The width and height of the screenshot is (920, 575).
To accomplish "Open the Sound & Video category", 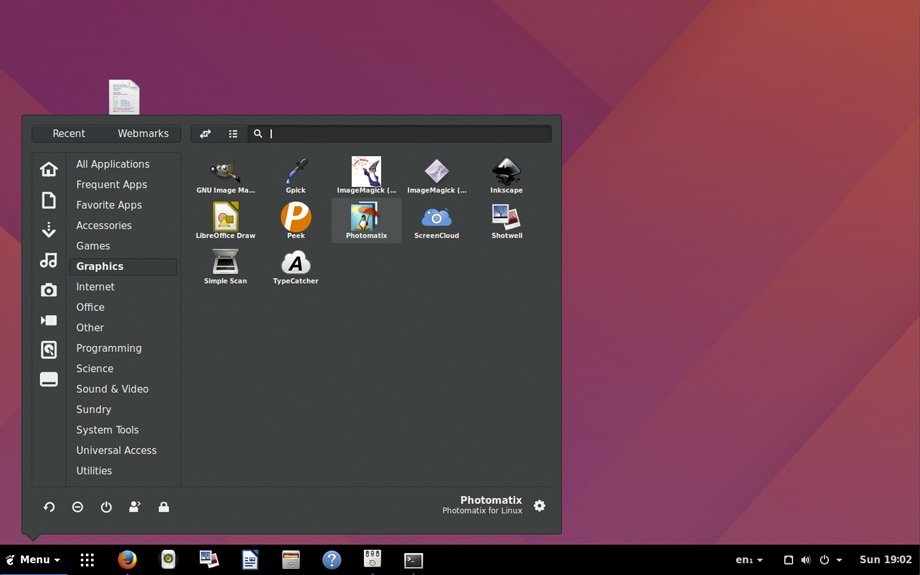I will point(112,389).
